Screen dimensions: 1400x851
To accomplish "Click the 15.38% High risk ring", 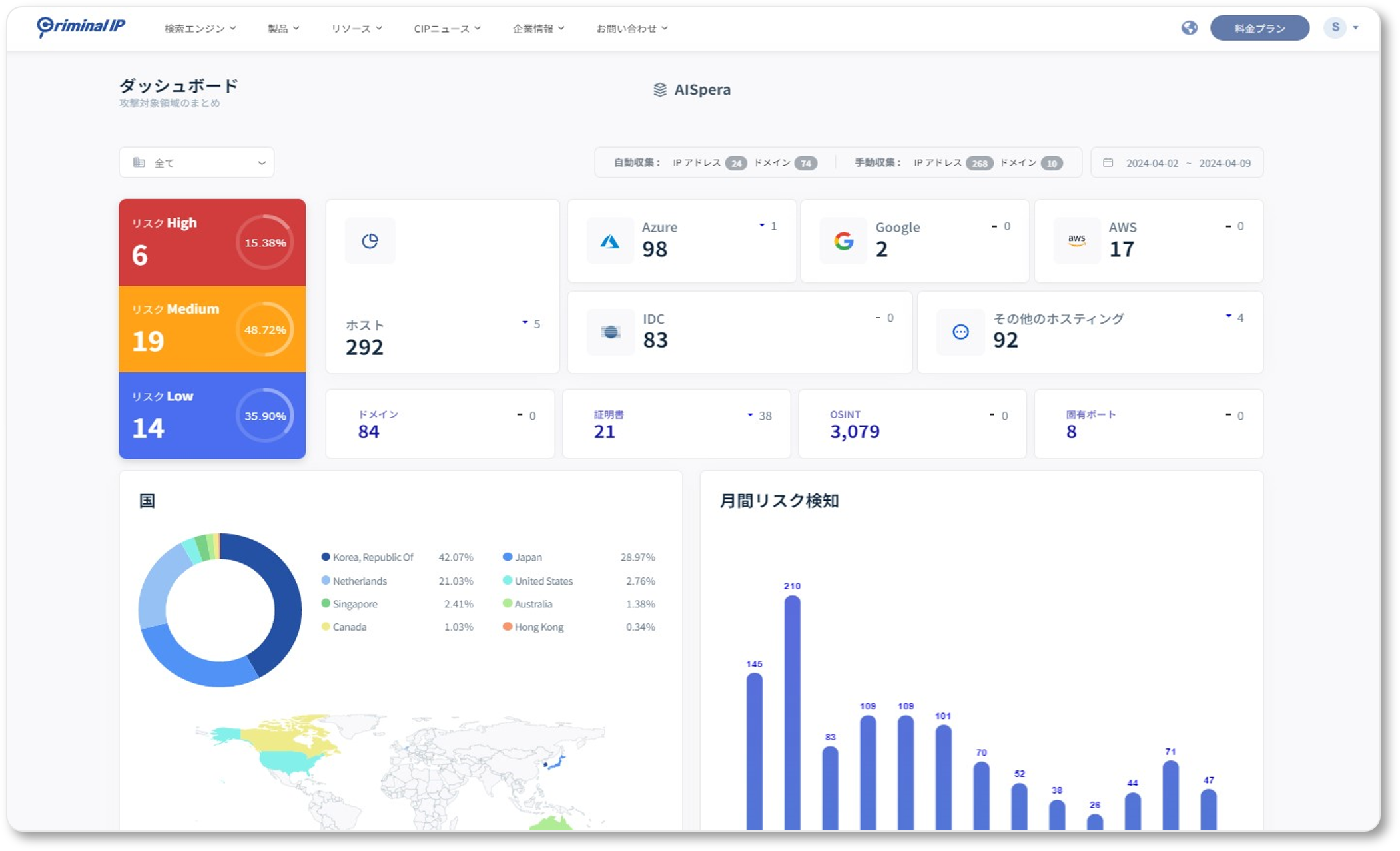I will (265, 242).
